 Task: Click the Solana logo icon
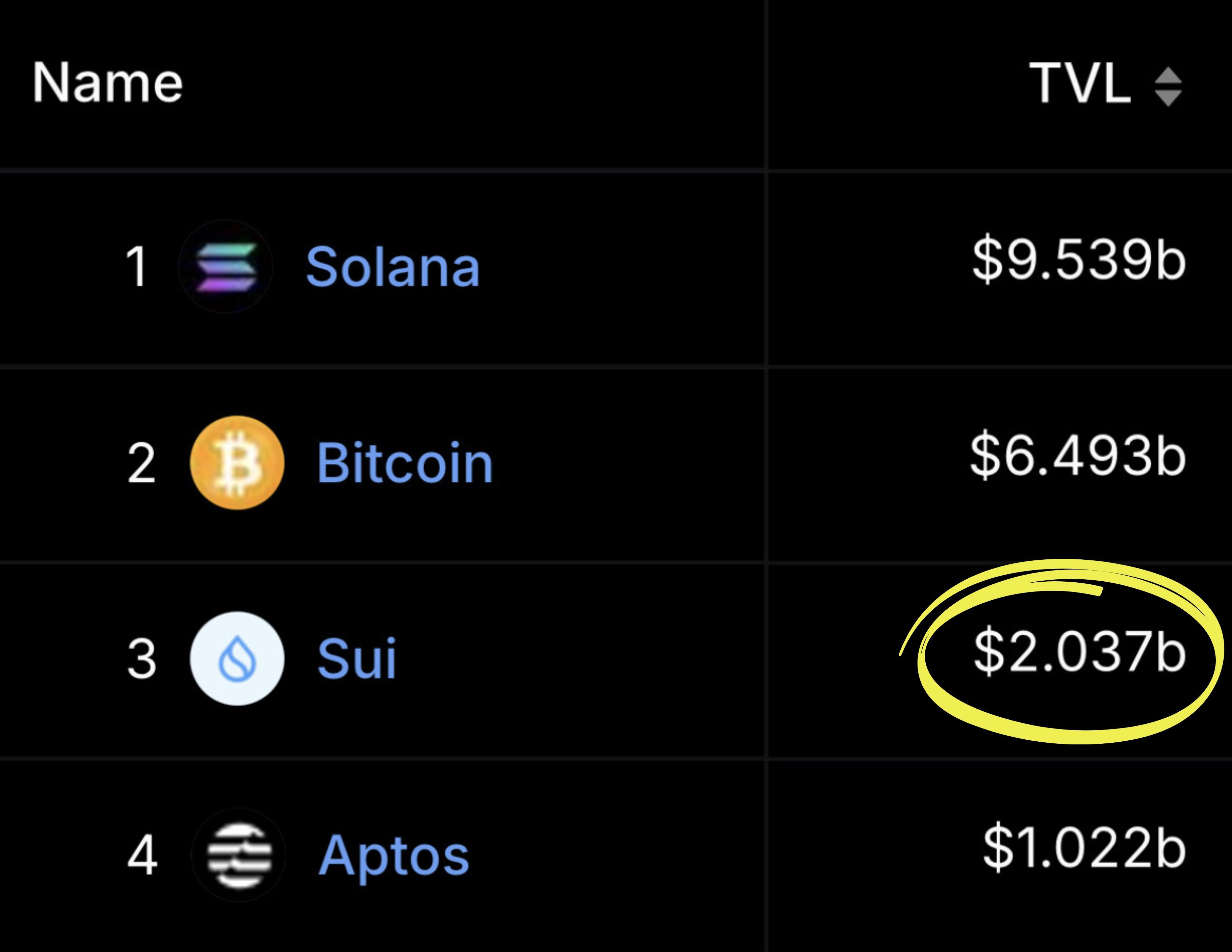226,266
